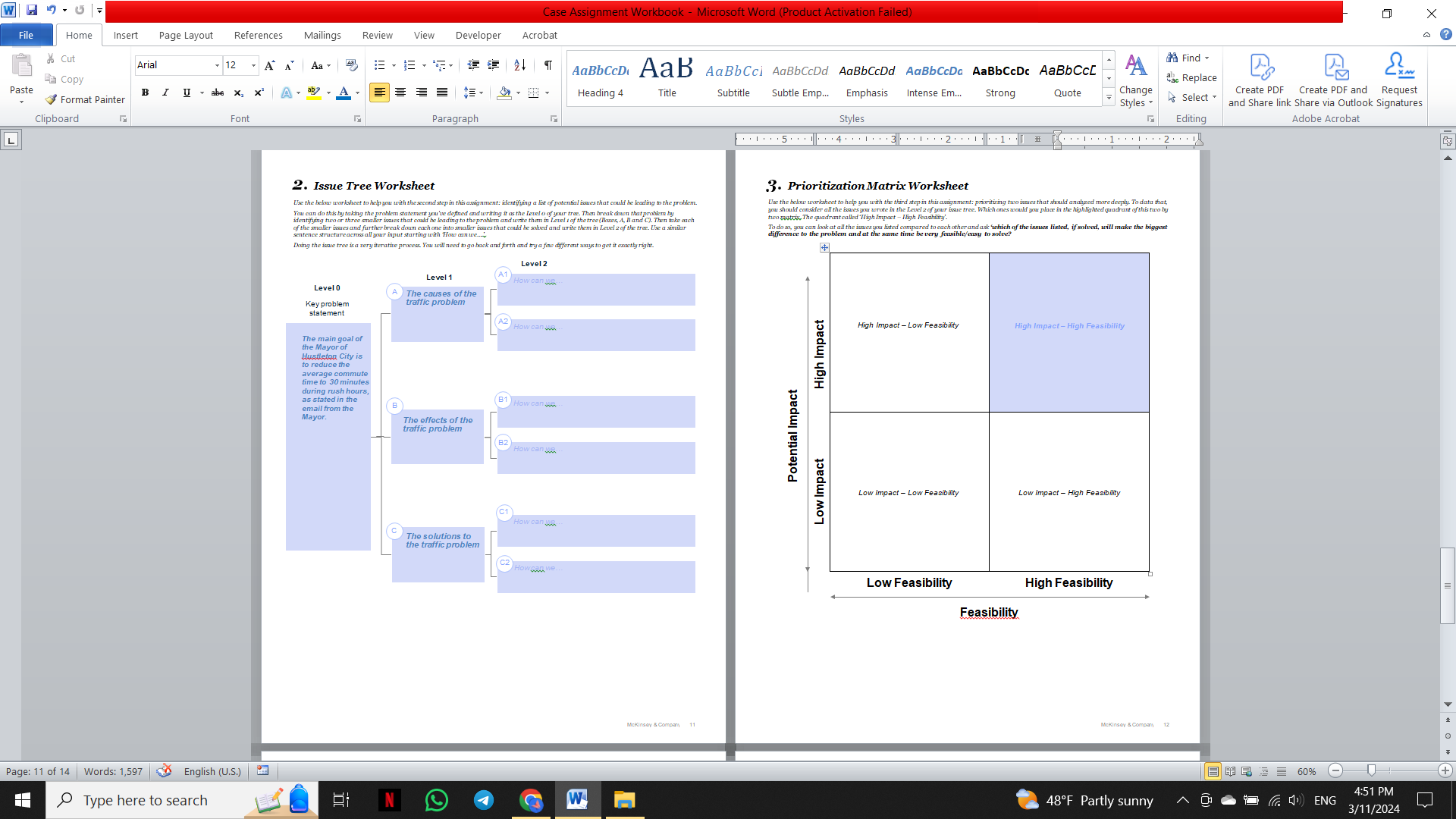Open the References ribbon tab
The height and width of the screenshot is (819, 1456).
(x=258, y=35)
